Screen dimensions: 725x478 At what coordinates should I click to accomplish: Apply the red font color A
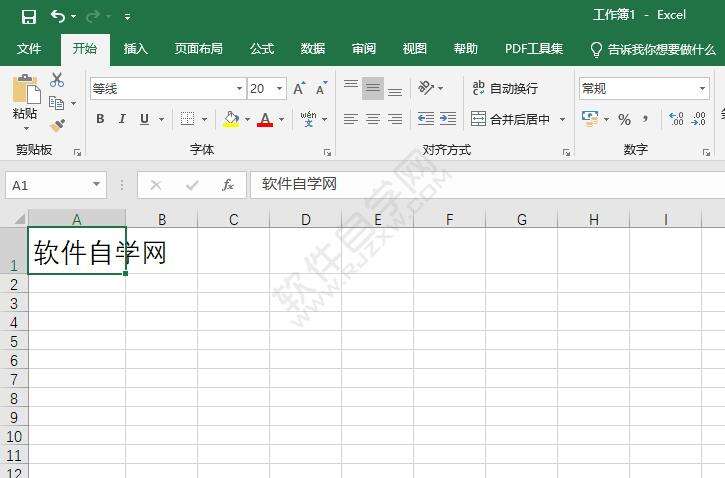[x=265, y=119]
